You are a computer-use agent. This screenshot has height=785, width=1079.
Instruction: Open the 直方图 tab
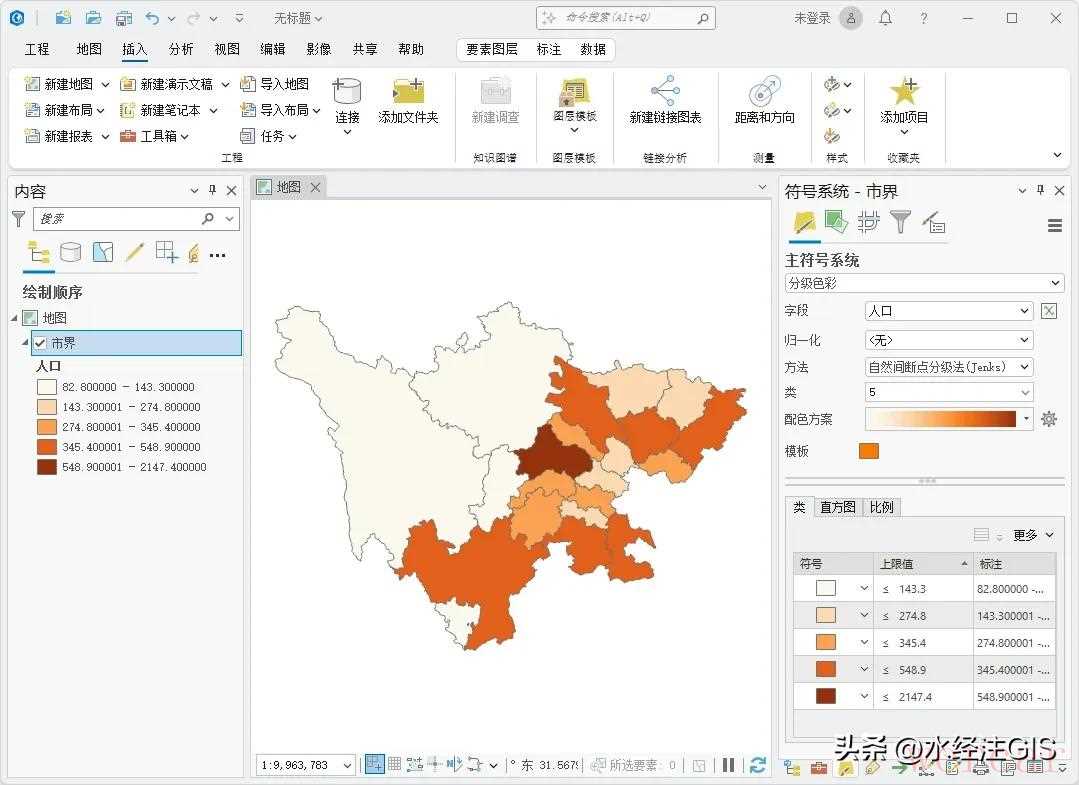836,507
